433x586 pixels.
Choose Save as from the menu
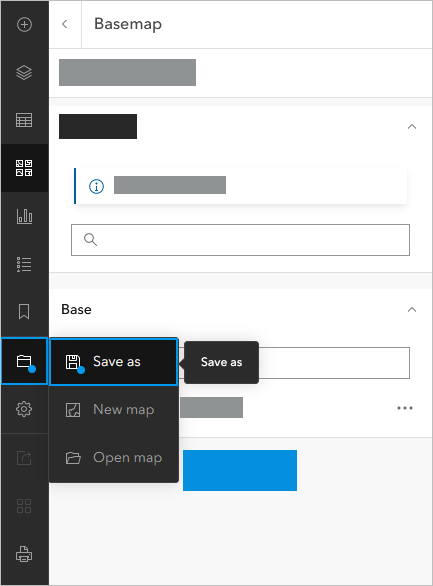(x=114, y=361)
